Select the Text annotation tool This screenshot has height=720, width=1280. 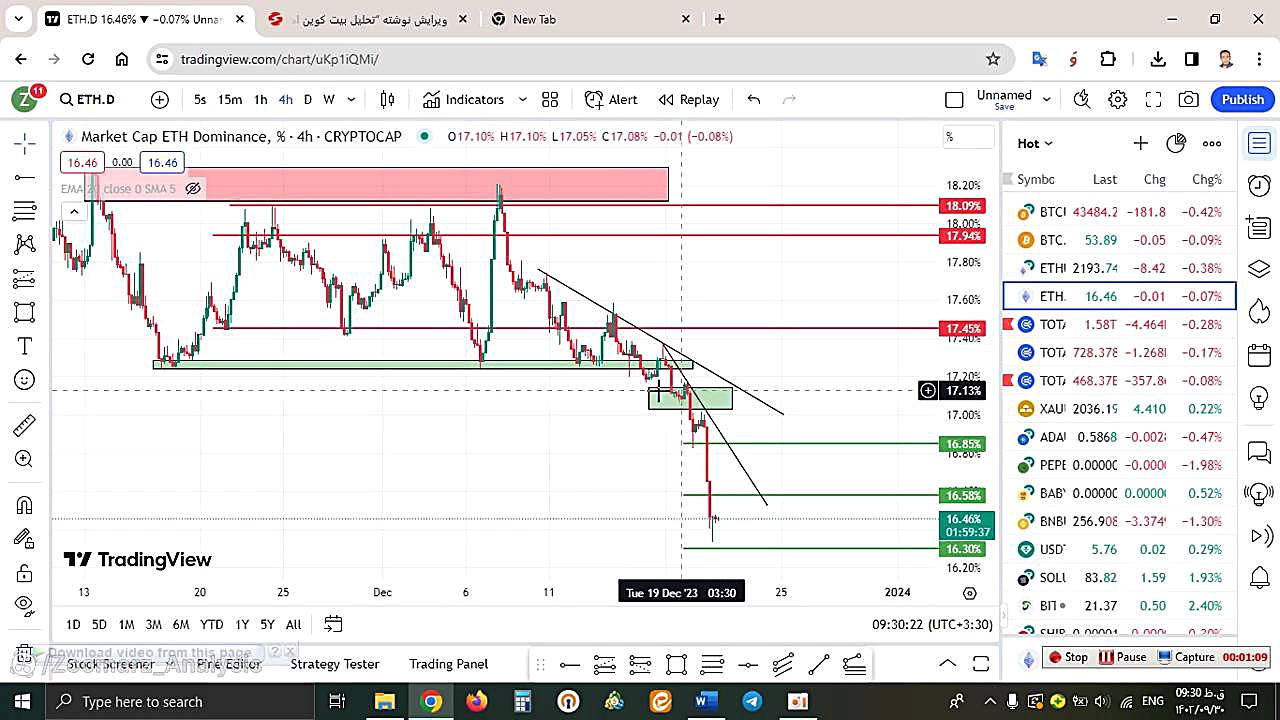point(25,346)
